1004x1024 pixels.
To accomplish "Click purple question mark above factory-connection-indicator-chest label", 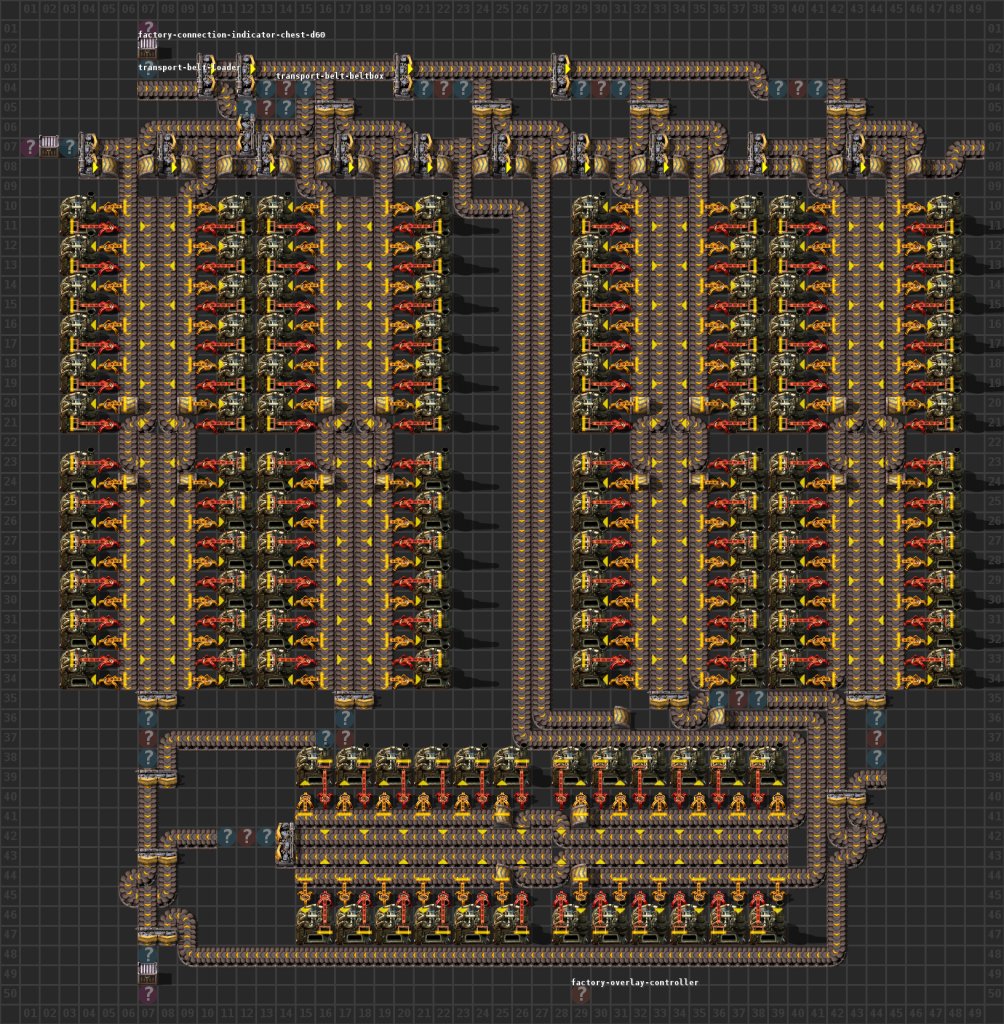I will click(x=148, y=29).
